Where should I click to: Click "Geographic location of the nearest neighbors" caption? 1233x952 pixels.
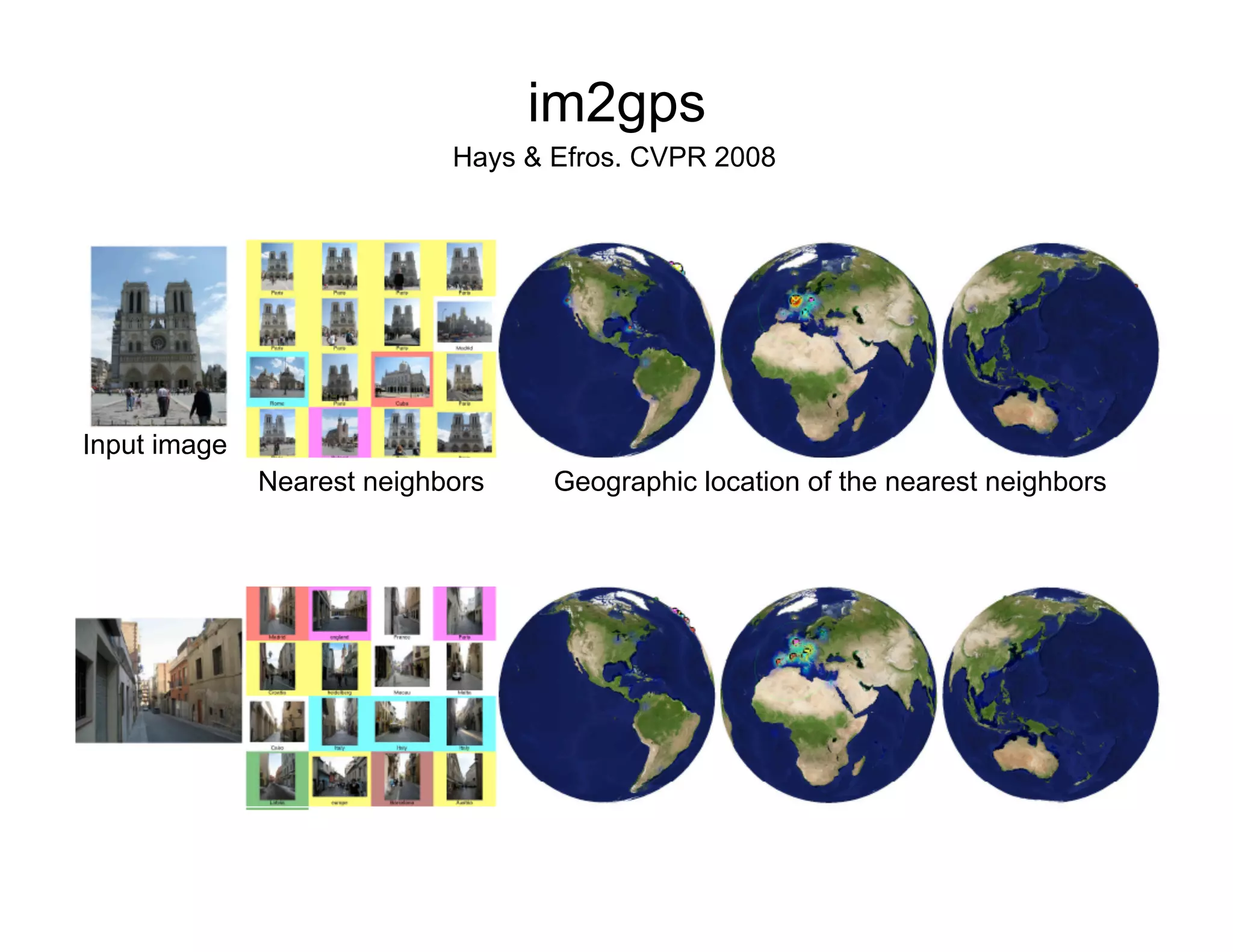pyautogui.click(x=830, y=481)
